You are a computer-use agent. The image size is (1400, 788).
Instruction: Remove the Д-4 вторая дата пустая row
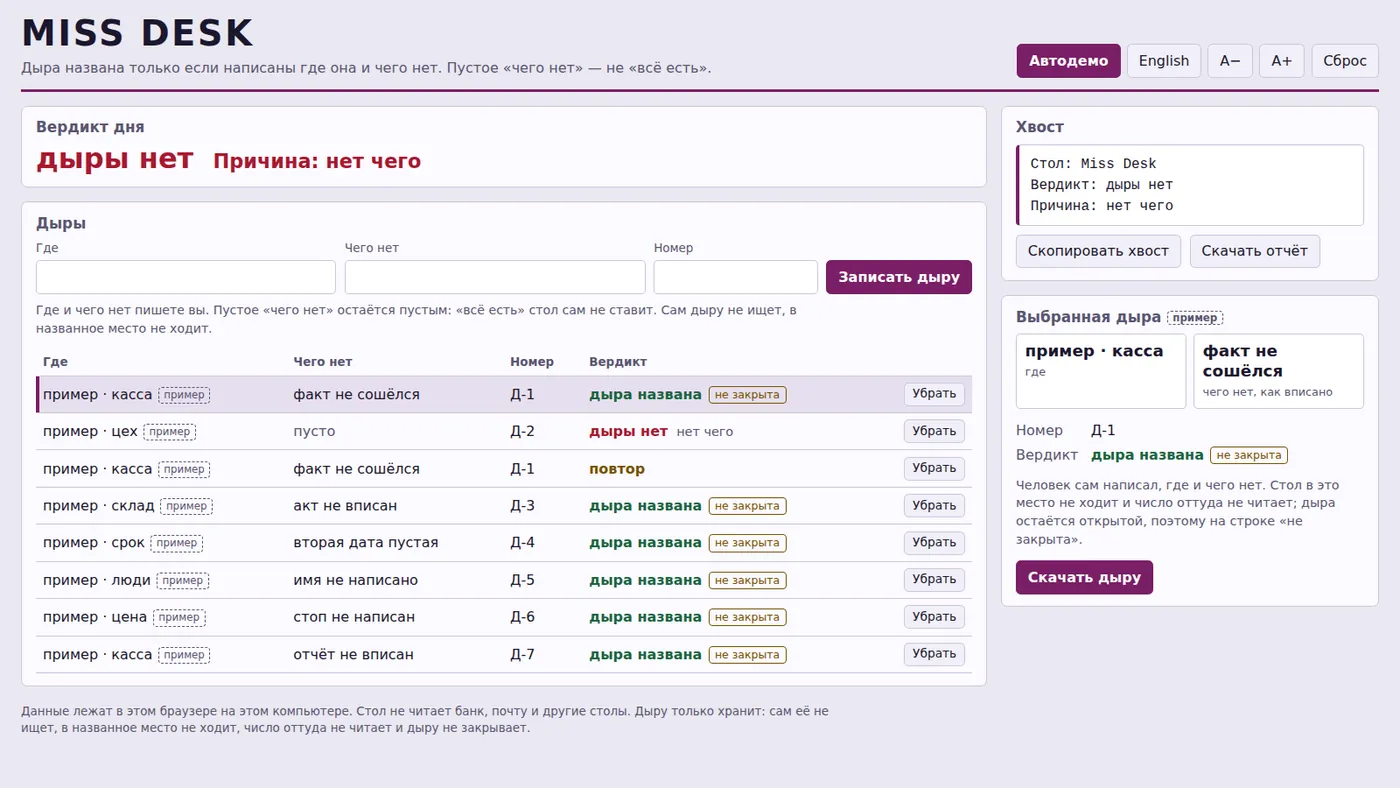tap(934, 543)
